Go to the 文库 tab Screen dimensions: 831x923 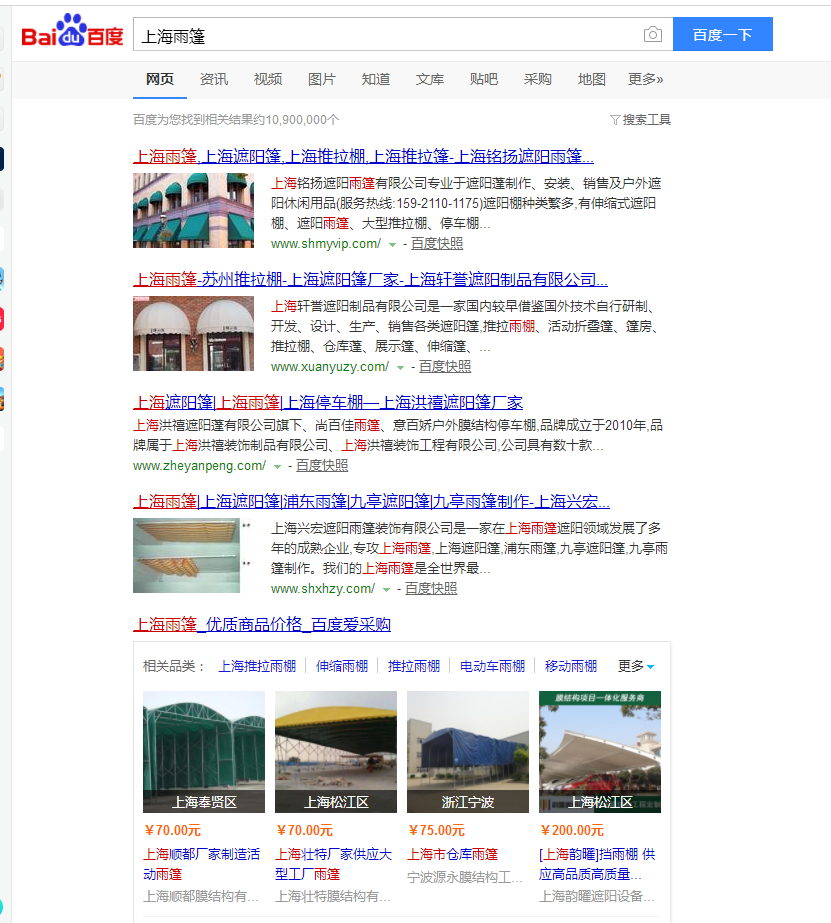click(x=430, y=79)
